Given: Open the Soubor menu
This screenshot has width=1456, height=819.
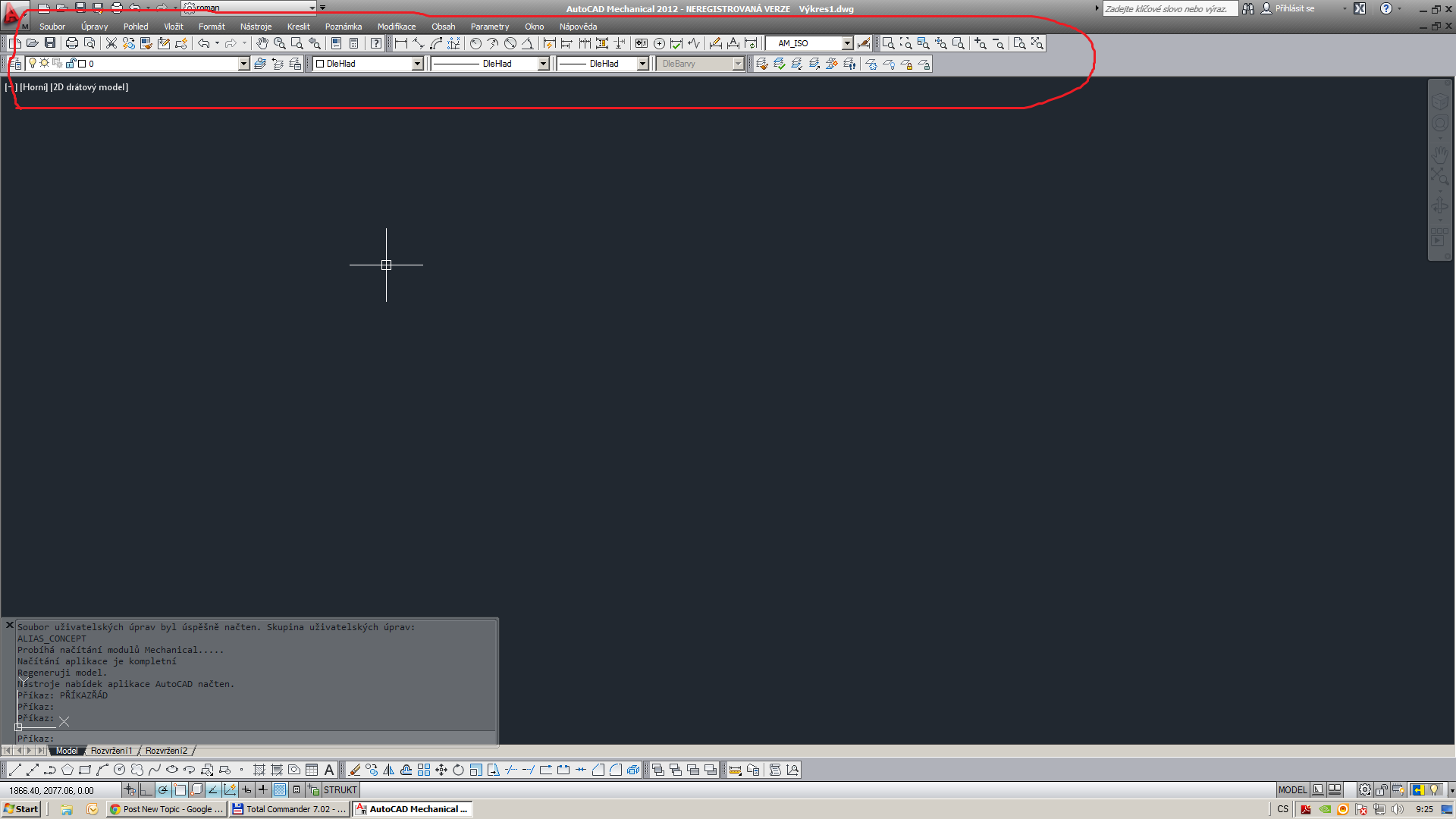Looking at the screenshot, I should (52, 27).
